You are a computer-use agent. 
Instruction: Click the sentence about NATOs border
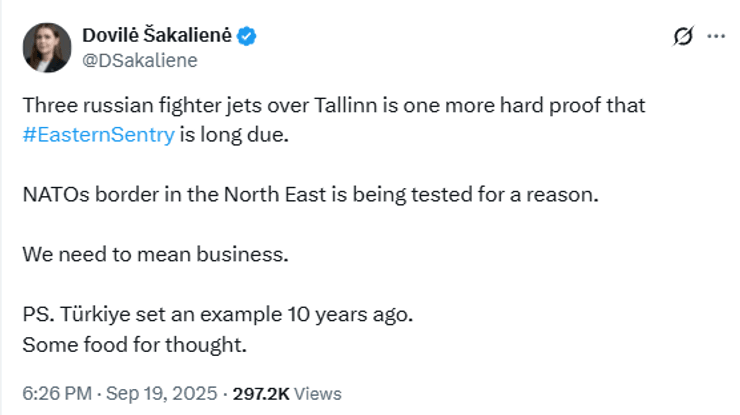[310, 194]
